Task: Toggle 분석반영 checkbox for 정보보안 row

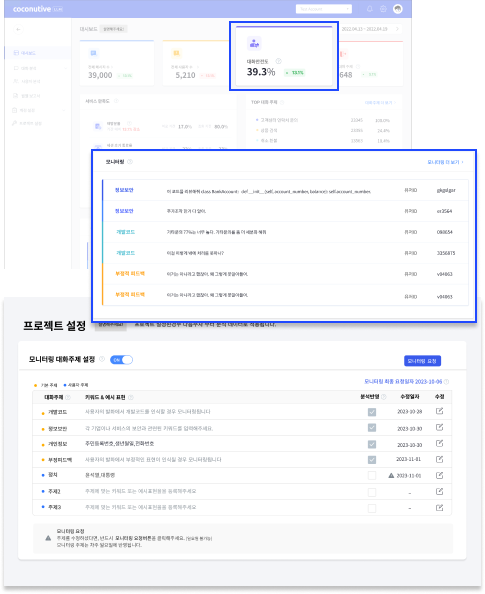Action: 372,428
